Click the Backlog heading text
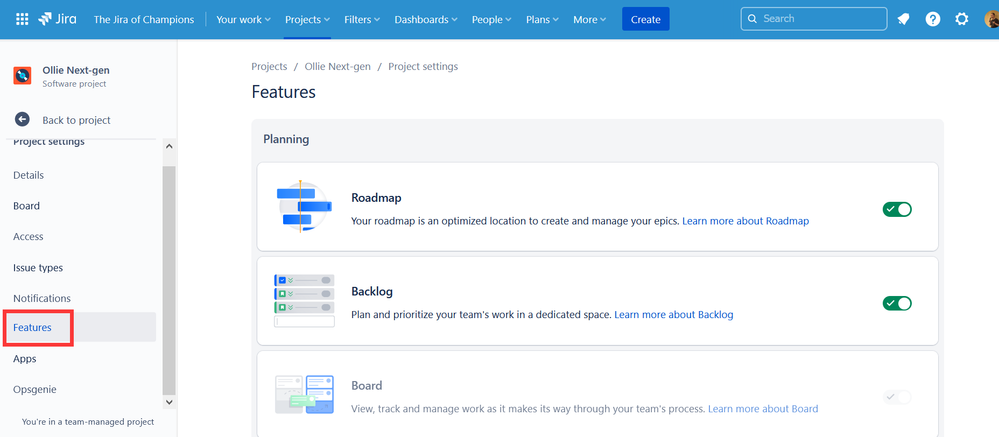The width and height of the screenshot is (999, 437). coord(372,292)
